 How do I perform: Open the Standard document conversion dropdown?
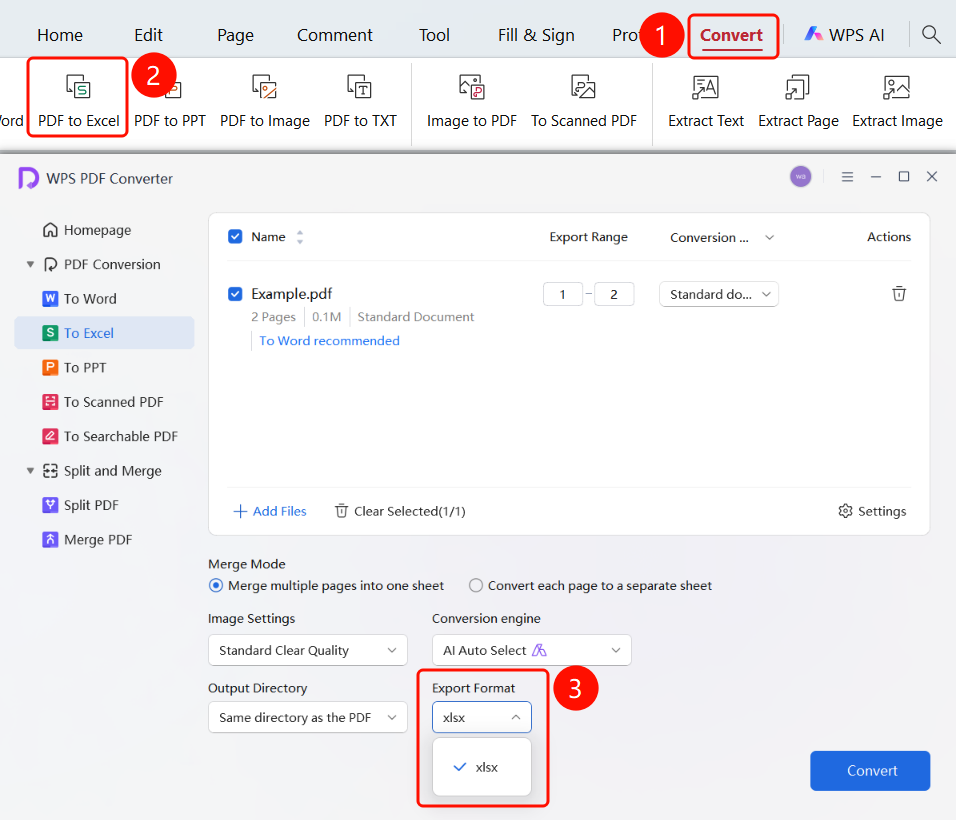point(719,294)
